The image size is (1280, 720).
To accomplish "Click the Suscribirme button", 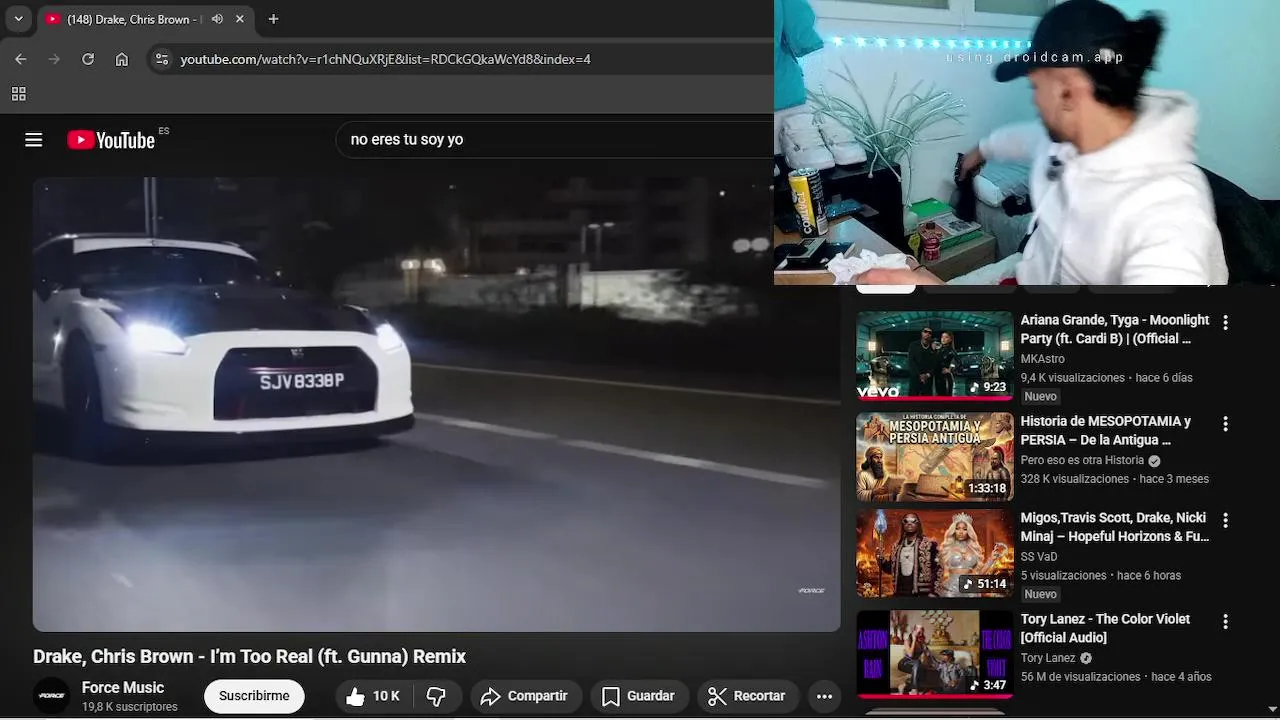I will (254, 696).
